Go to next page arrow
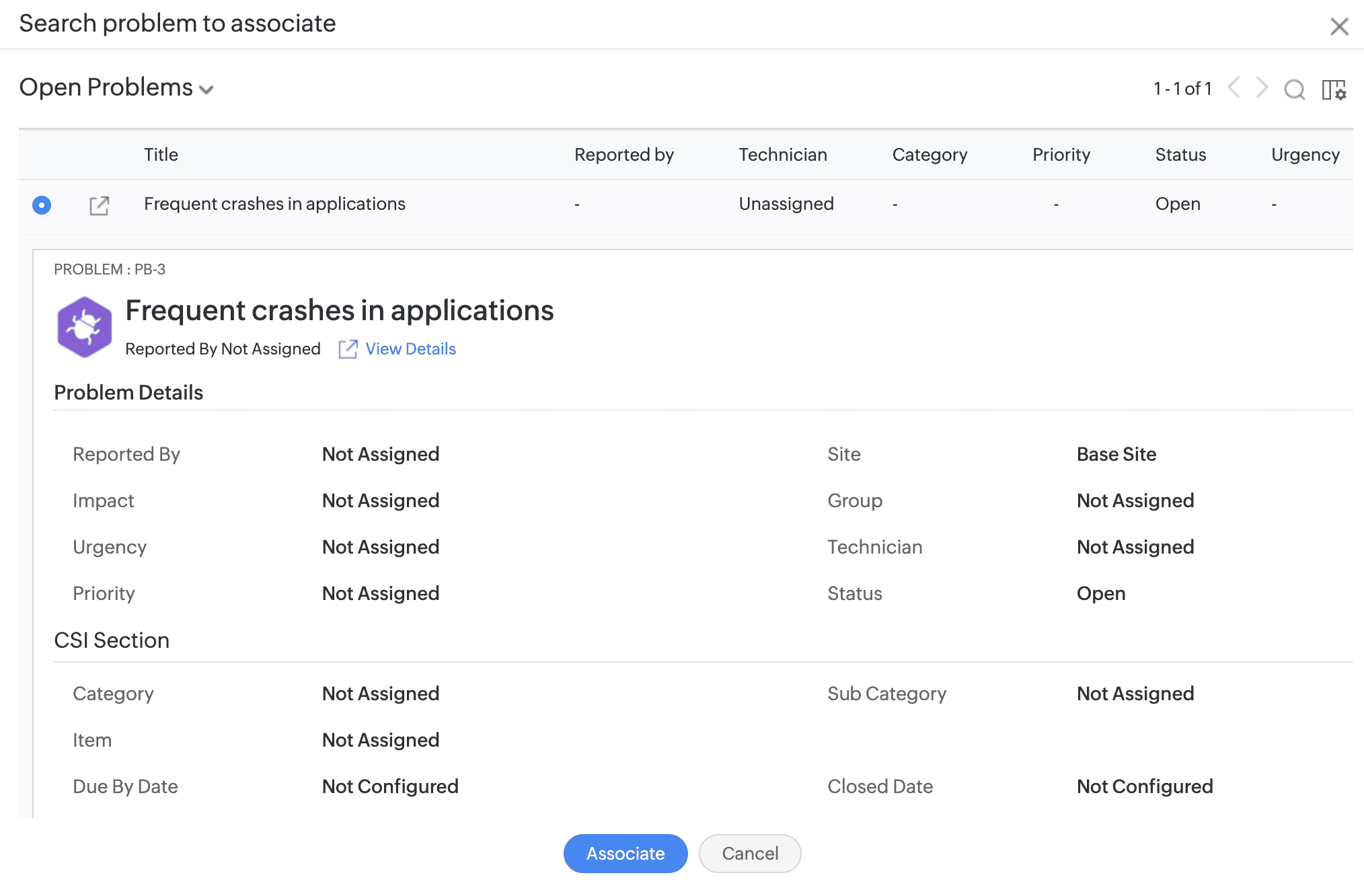 (1262, 87)
